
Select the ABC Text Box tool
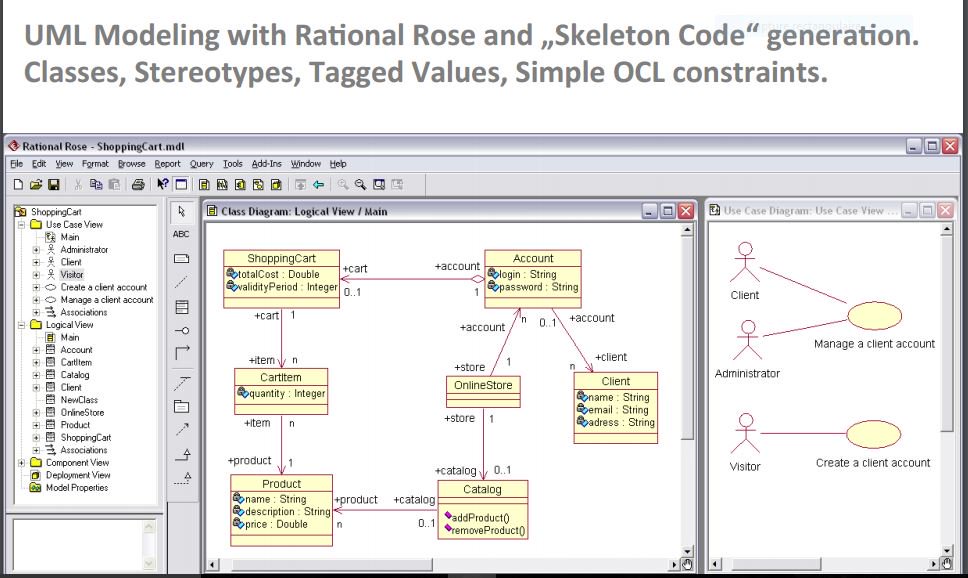[182, 234]
